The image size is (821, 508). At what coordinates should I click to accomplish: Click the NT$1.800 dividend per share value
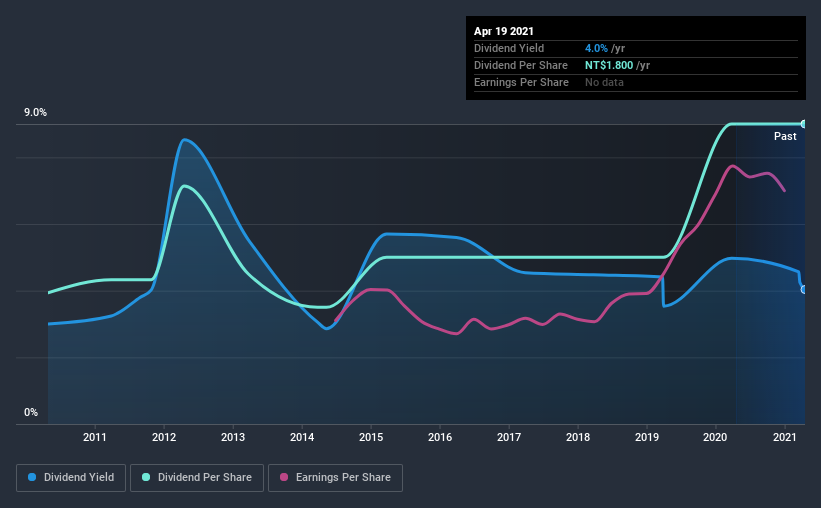[609, 65]
